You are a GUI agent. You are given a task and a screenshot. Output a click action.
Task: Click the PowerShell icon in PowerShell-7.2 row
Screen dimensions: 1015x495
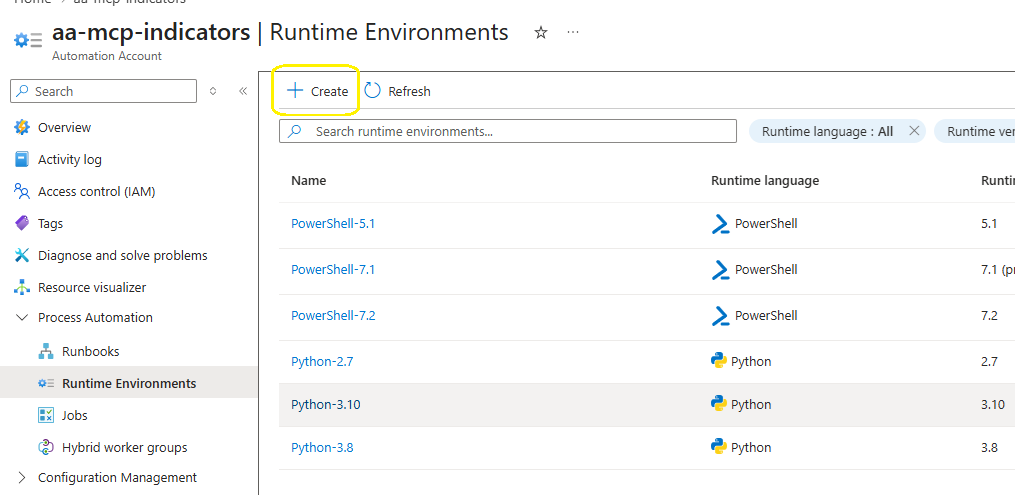tap(720, 316)
